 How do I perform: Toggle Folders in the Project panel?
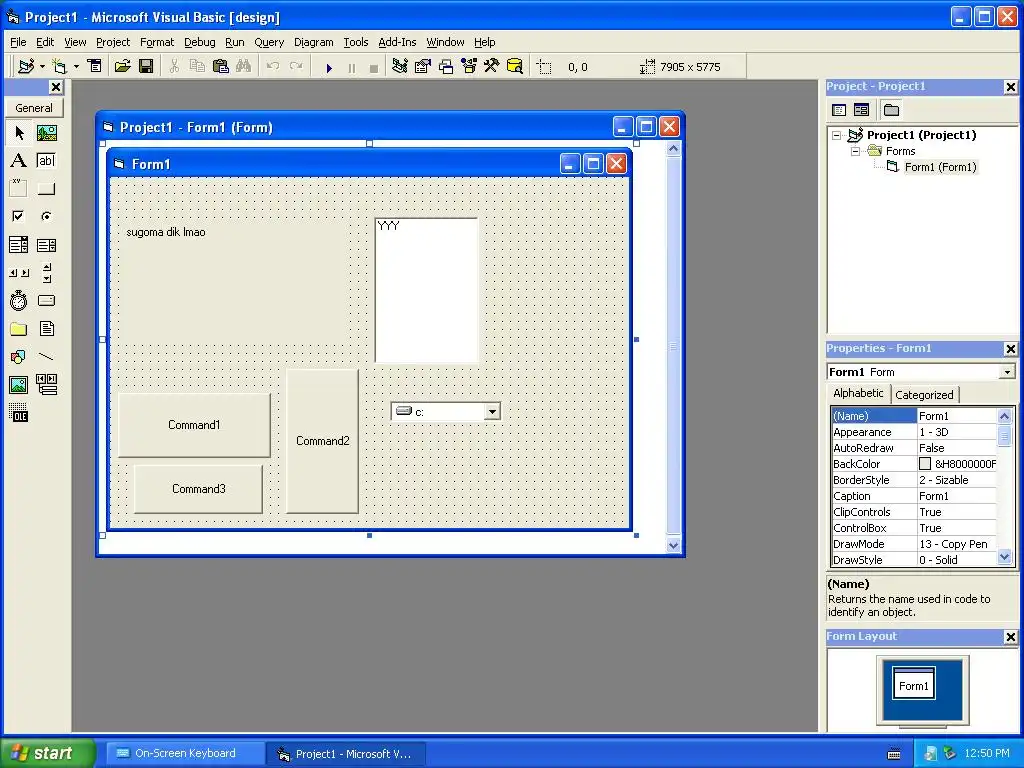click(x=891, y=110)
